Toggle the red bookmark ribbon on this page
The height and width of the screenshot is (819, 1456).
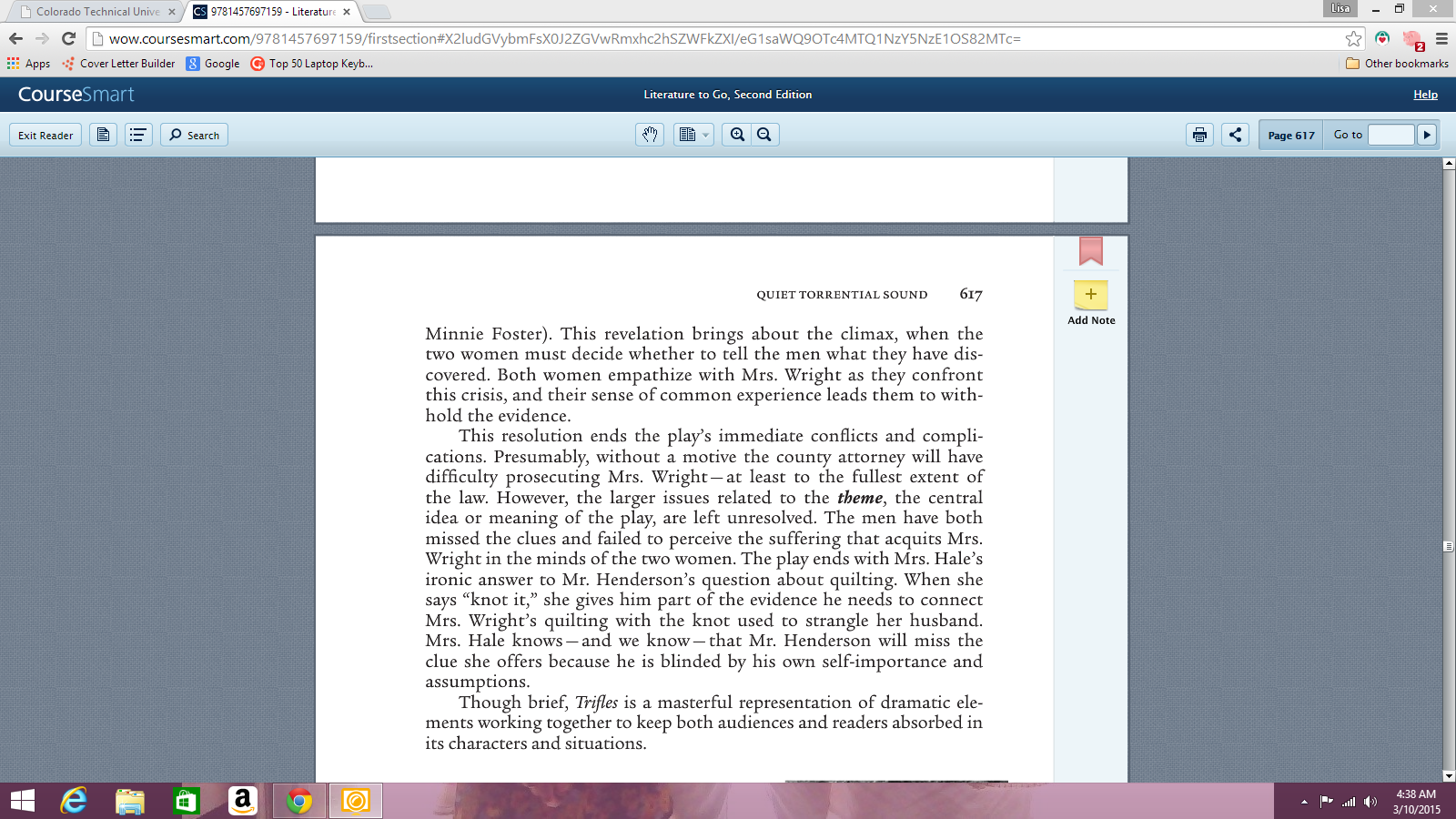coord(1091,251)
